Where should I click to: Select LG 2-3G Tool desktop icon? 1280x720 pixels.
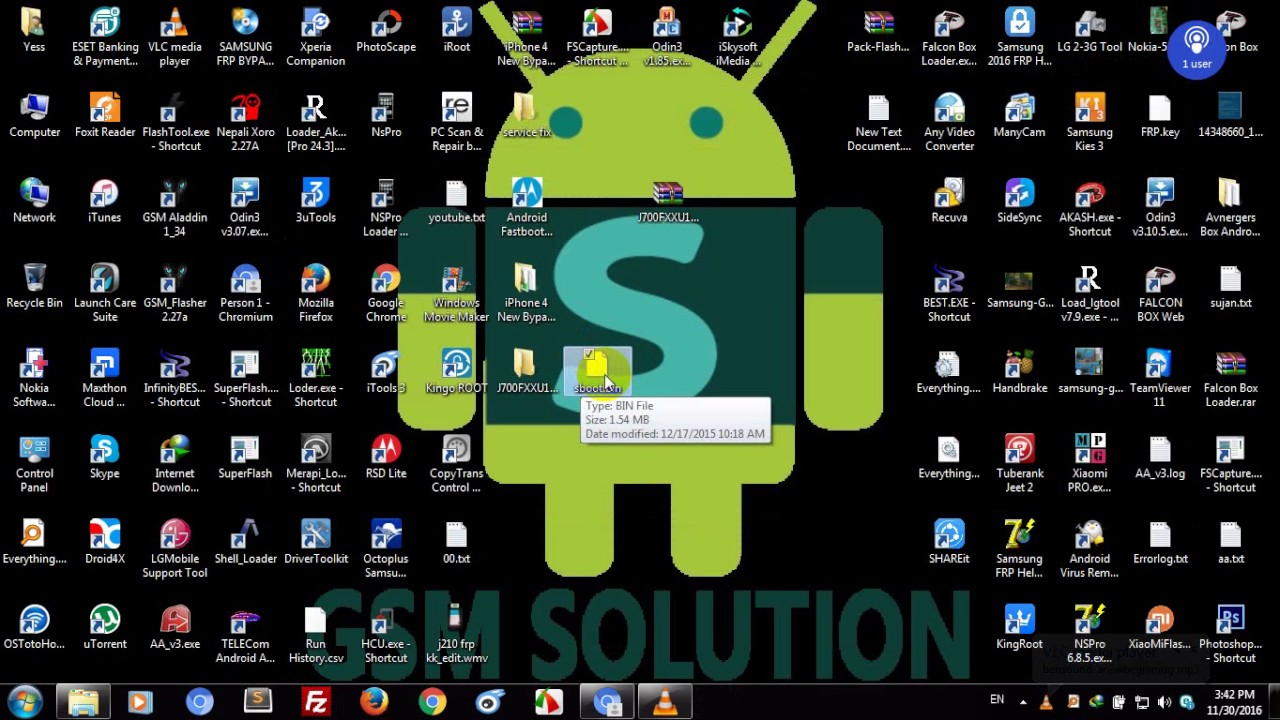point(1090,30)
